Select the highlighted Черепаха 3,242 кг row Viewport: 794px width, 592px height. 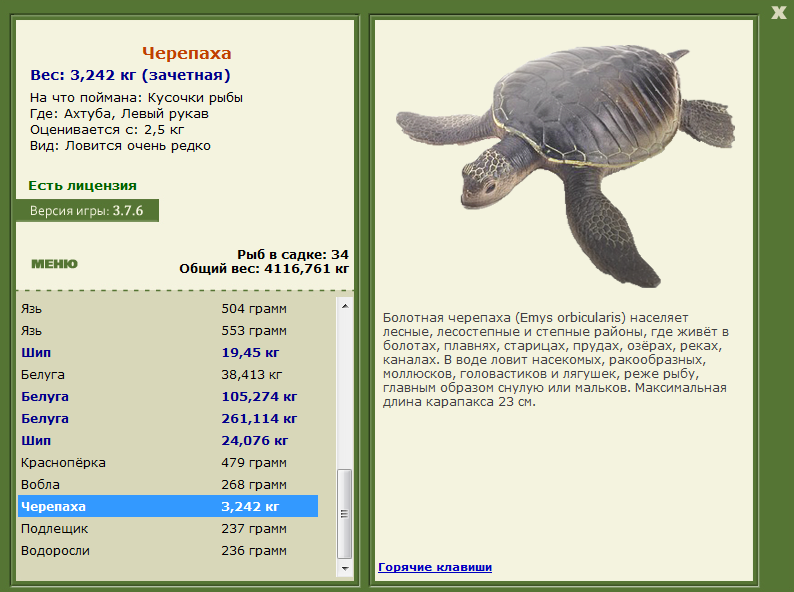click(168, 506)
